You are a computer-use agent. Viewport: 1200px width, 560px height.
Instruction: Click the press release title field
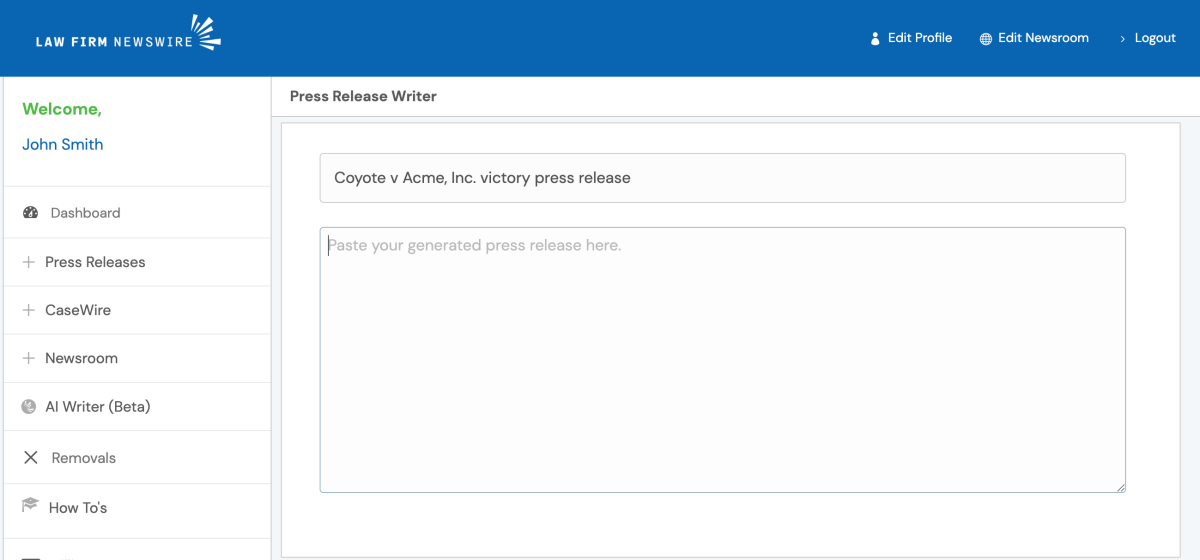[722, 178]
